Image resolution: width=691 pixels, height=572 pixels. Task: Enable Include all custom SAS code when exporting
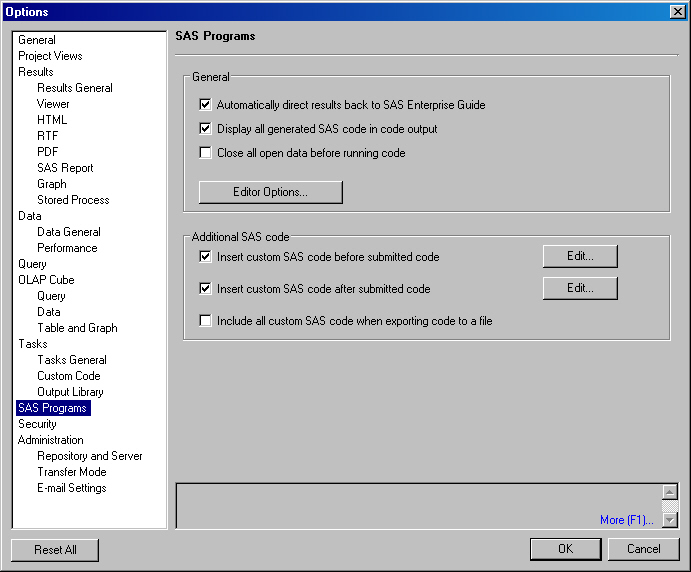(206, 321)
